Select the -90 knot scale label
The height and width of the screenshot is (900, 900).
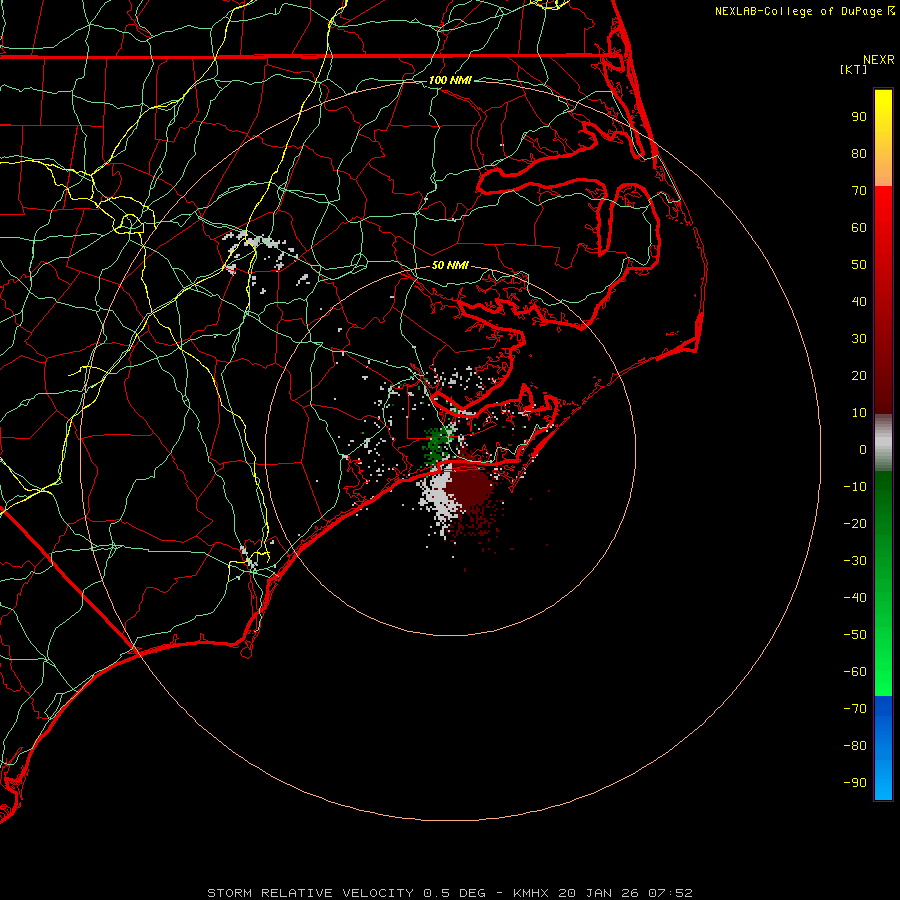(x=855, y=783)
